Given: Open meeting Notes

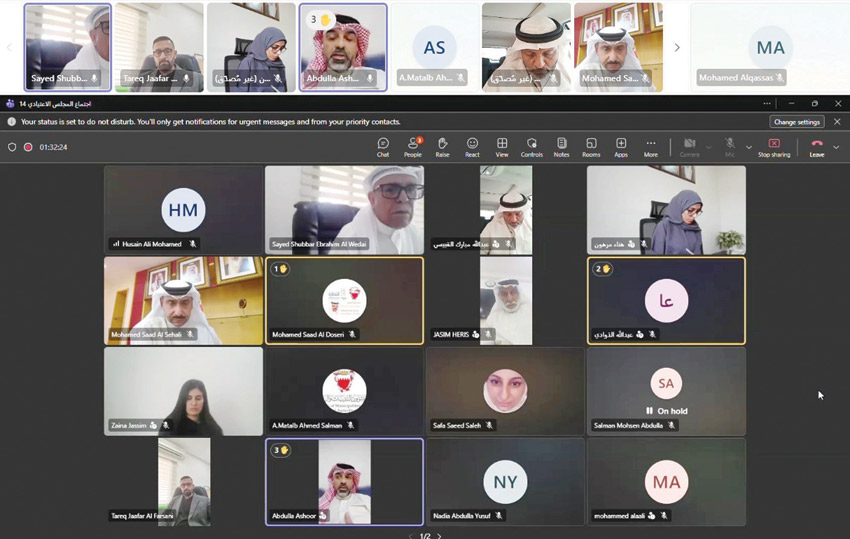Looking at the screenshot, I should (561, 147).
